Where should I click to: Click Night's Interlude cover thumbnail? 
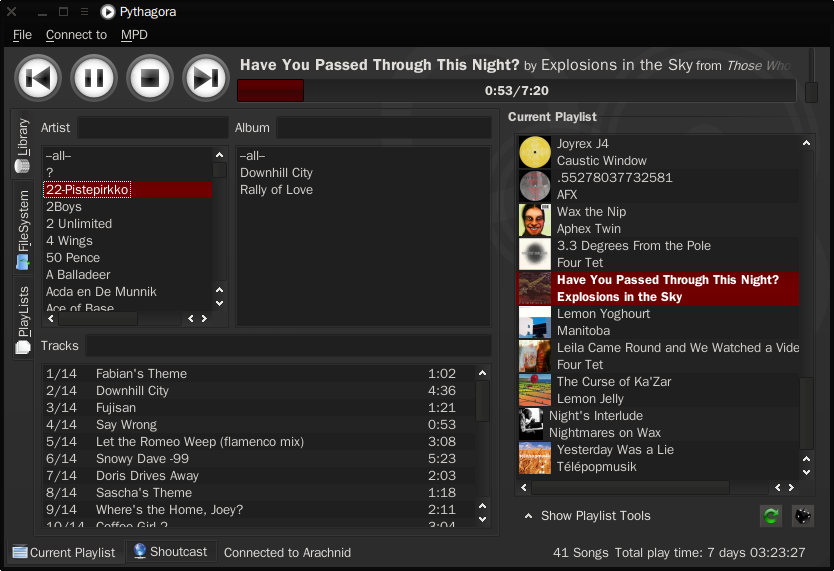coord(531,424)
